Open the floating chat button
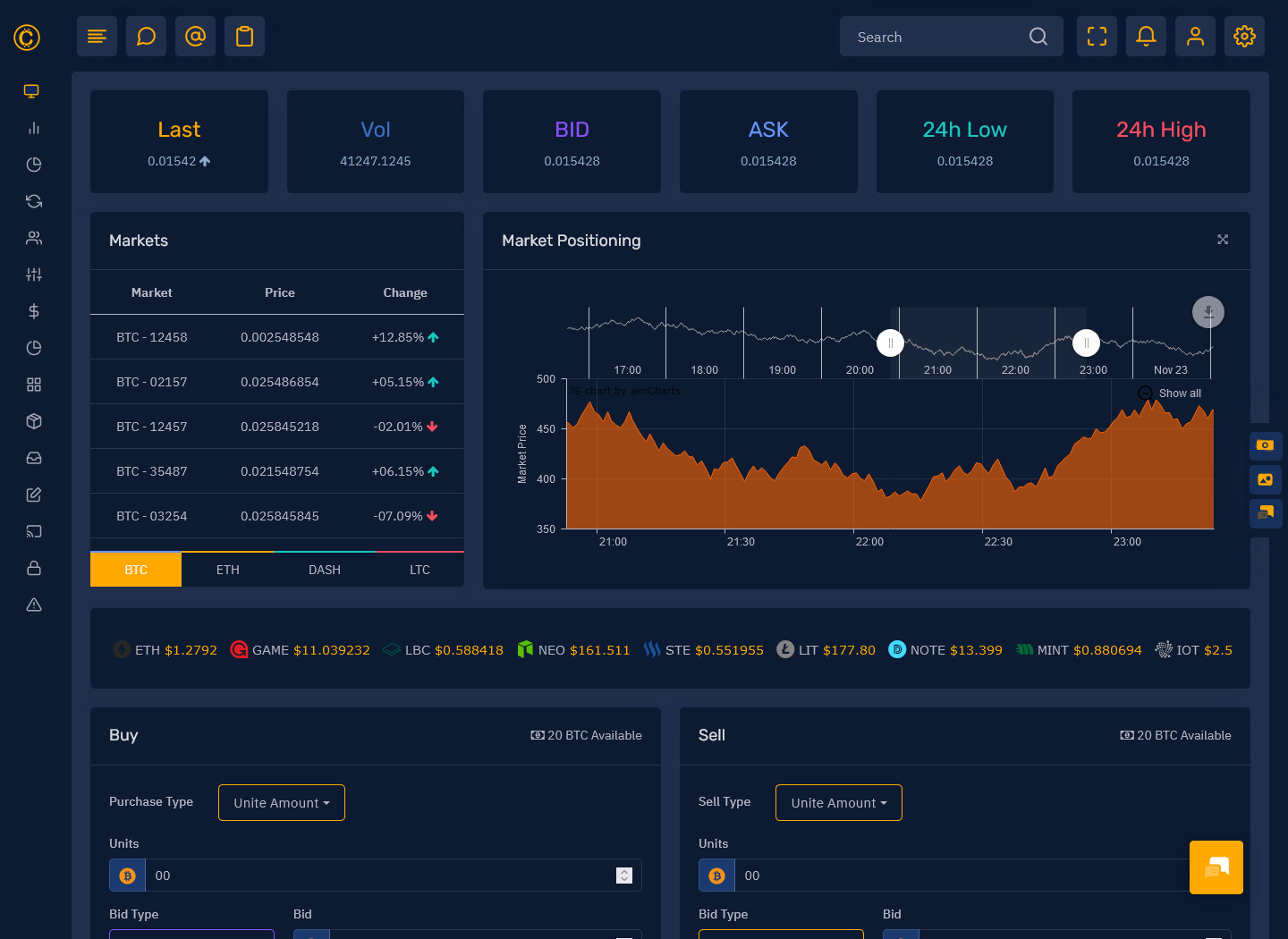 (x=1216, y=867)
